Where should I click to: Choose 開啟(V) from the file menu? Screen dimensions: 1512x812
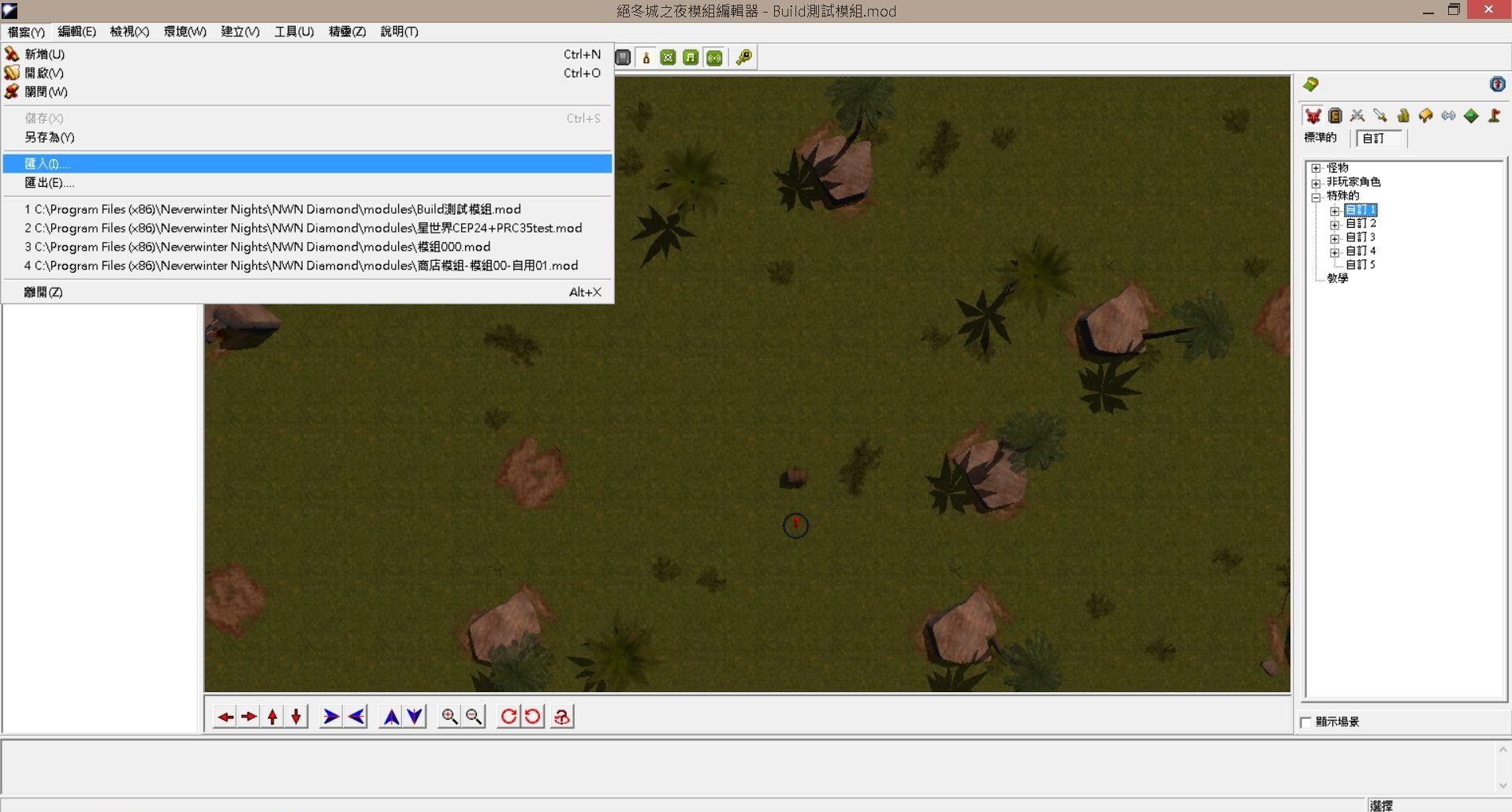point(307,73)
